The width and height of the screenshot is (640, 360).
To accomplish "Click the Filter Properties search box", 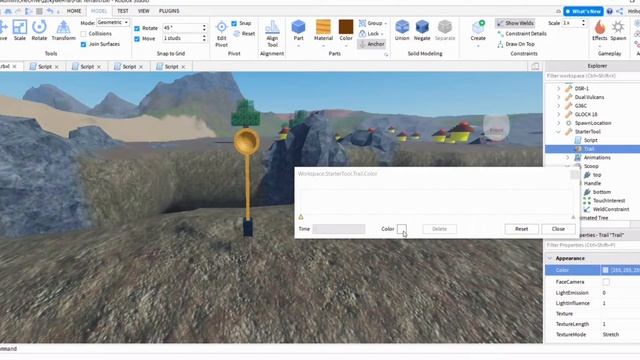I will [x=592, y=245].
